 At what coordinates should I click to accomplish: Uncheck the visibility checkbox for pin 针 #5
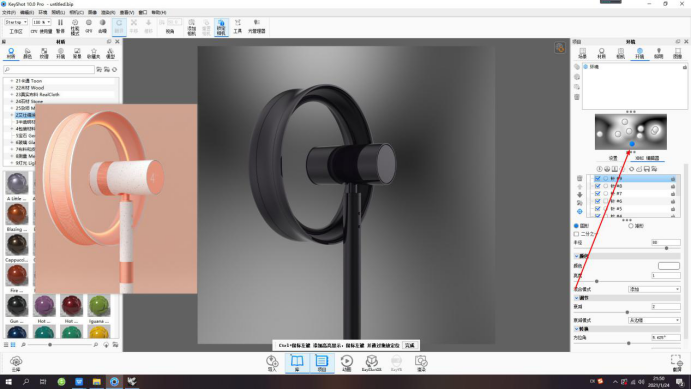coord(598,208)
